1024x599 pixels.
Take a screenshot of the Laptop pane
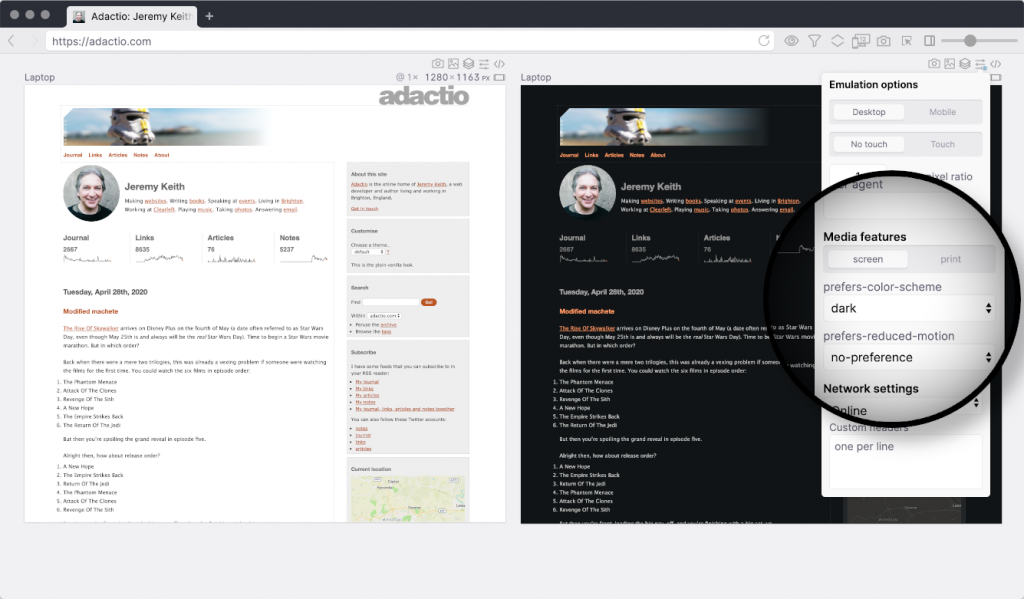(x=438, y=63)
